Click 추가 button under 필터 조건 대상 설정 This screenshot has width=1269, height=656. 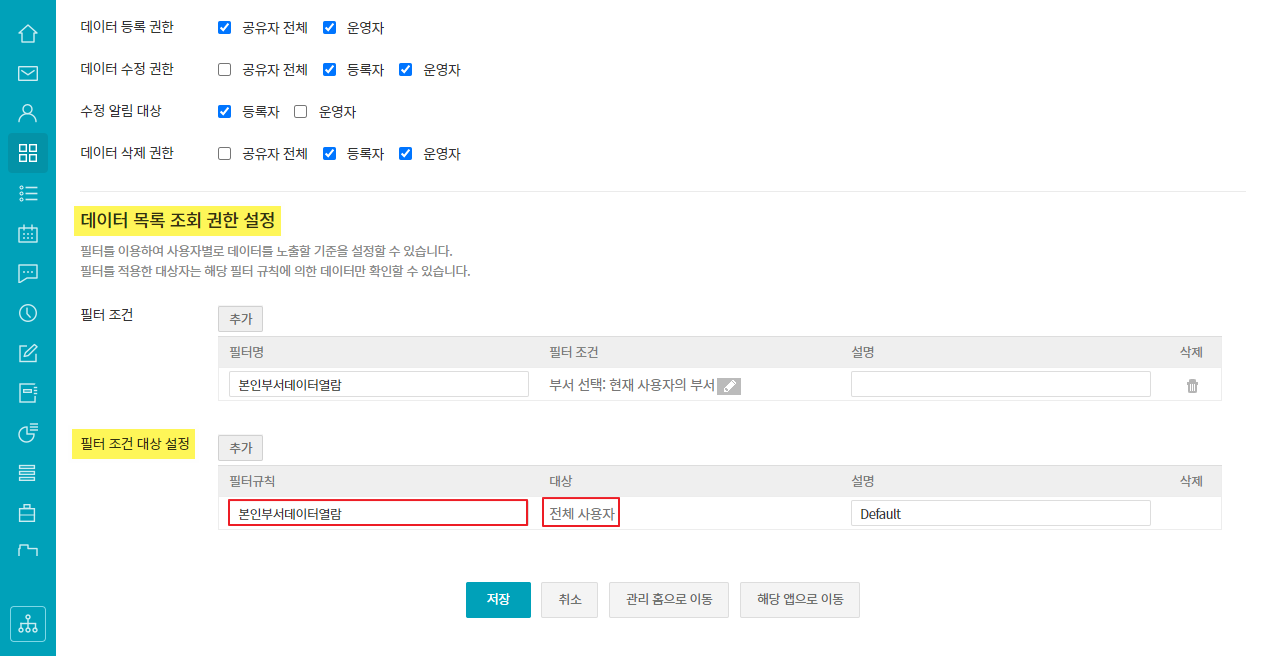tap(240, 448)
